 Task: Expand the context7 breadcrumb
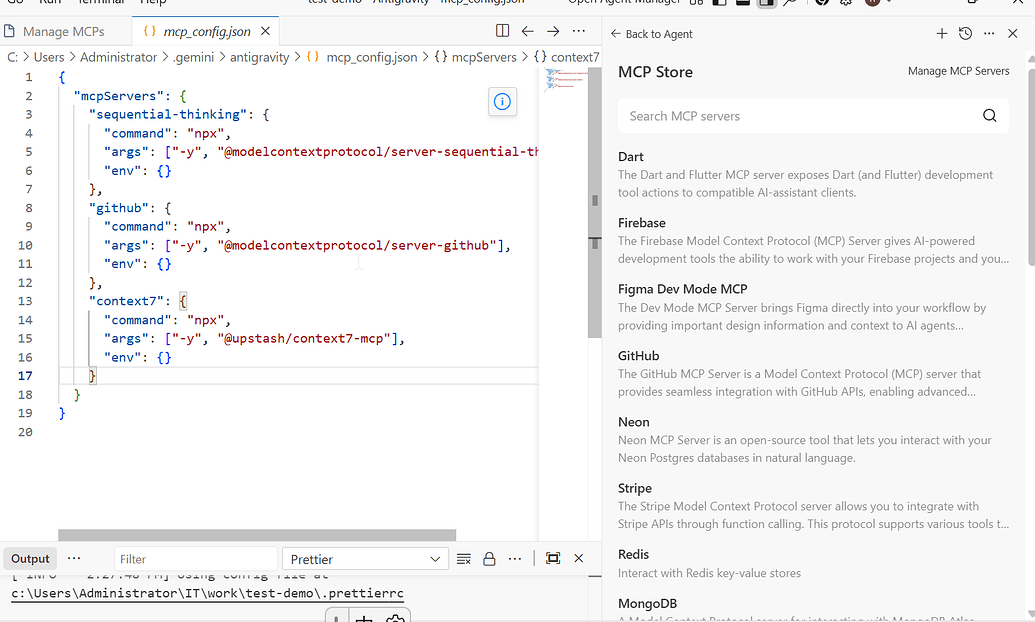click(566, 57)
